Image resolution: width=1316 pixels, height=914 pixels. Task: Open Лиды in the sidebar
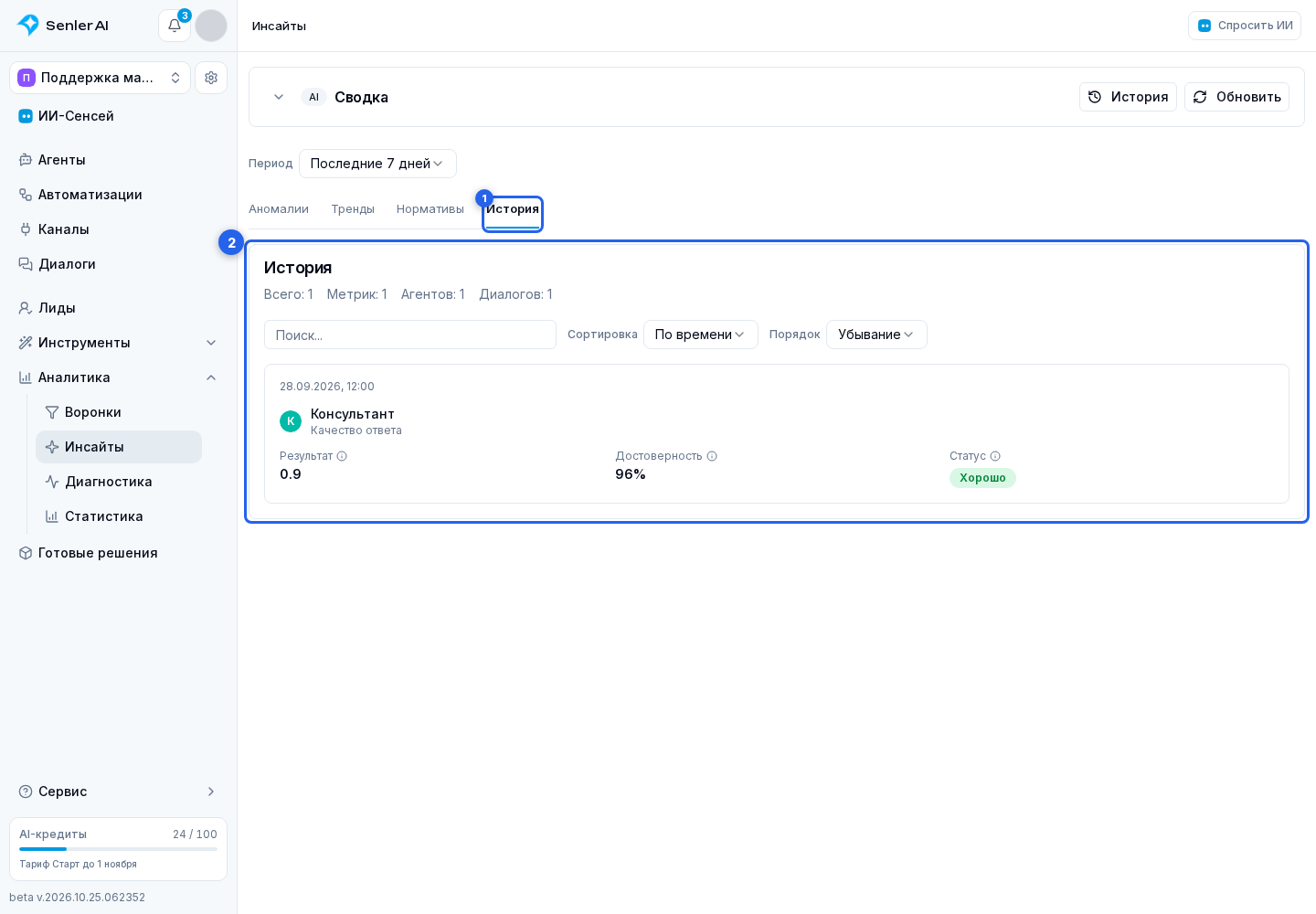coord(118,308)
